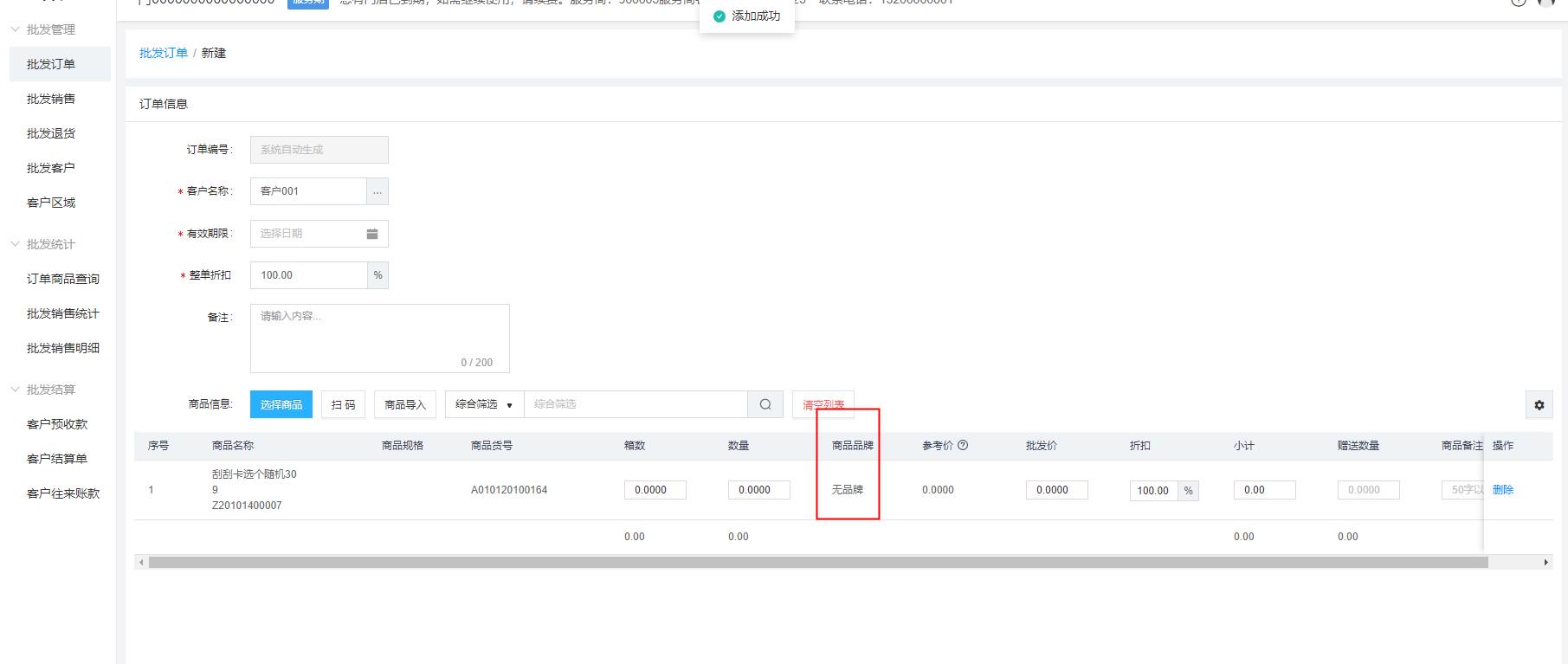The height and width of the screenshot is (664, 1568).
Task: Open the 综合筛选 dropdown
Action: [484, 404]
